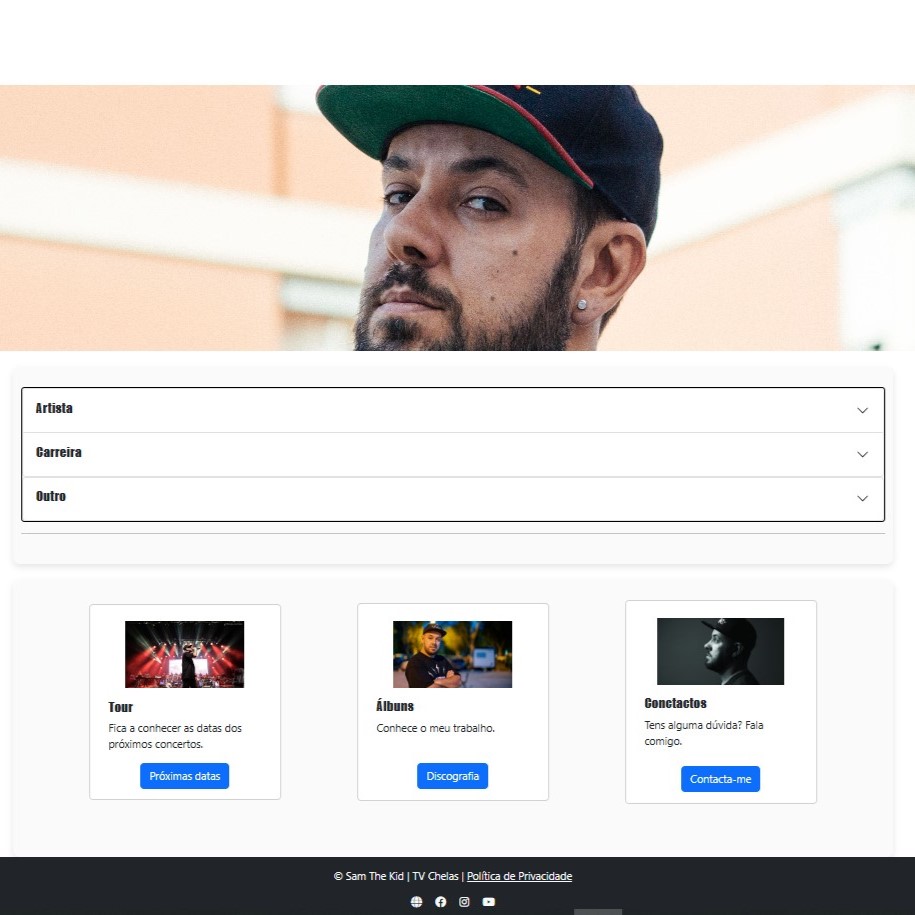Click the Contactos card heading

(x=675, y=703)
